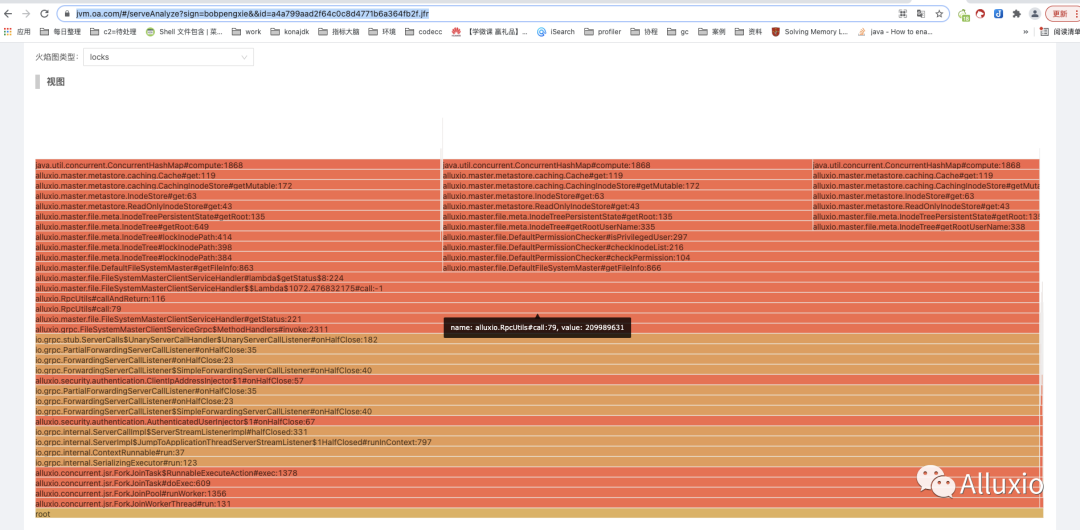
Task: Go forward to the next page
Action: tap(26, 14)
